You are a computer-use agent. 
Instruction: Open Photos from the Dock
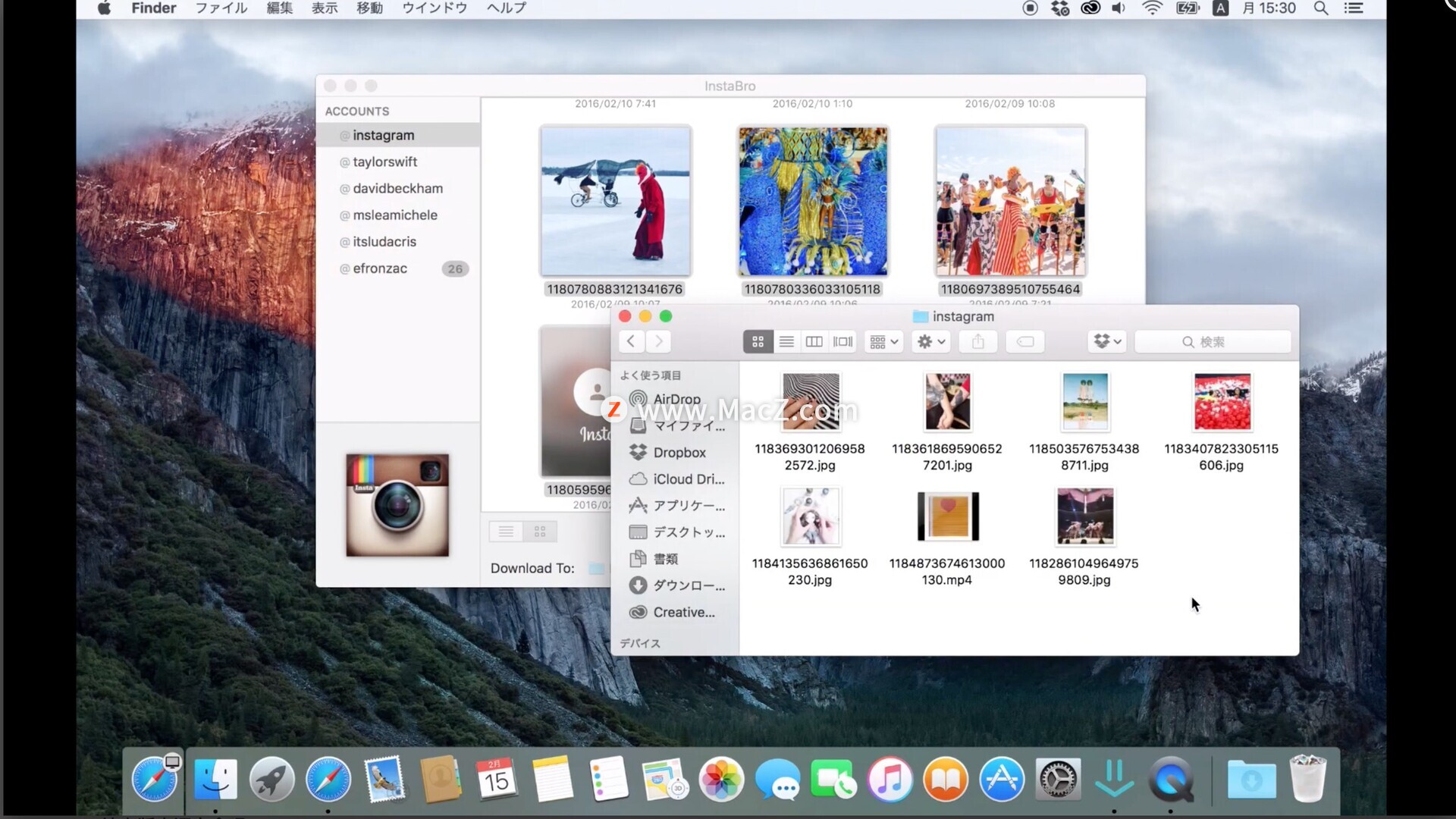coord(721,779)
